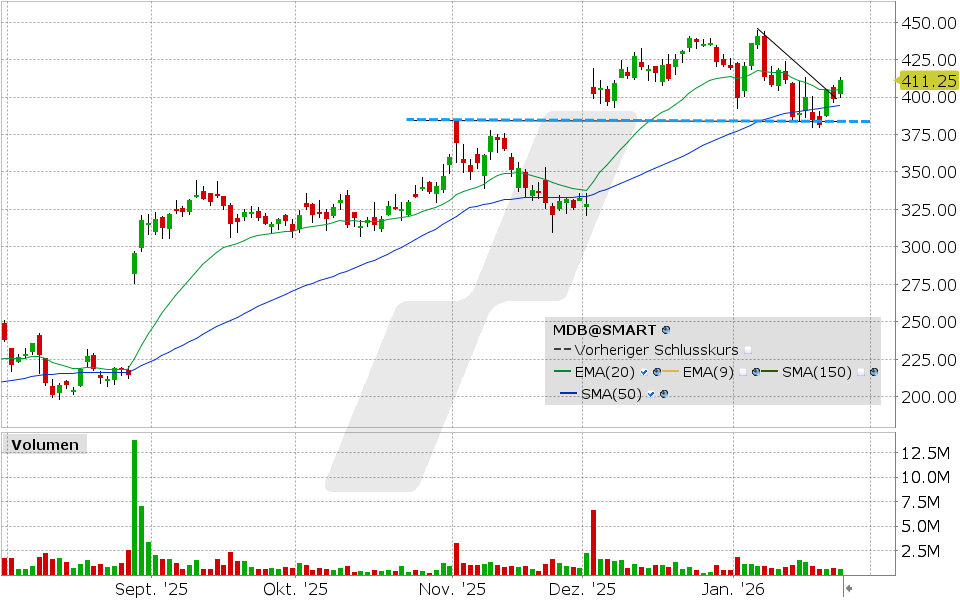
Task: Enable the SMA(150) indicator checkbox
Action: (x=860, y=371)
